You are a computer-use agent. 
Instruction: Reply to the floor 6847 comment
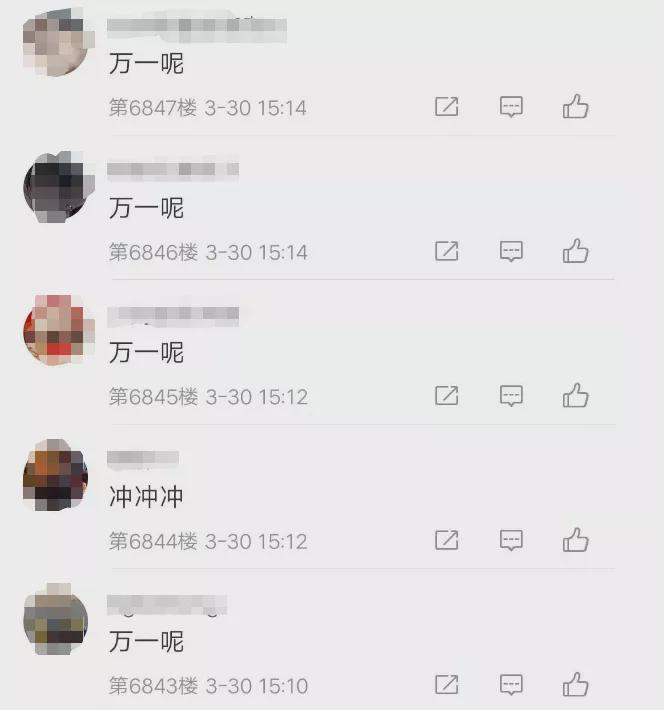(511, 107)
